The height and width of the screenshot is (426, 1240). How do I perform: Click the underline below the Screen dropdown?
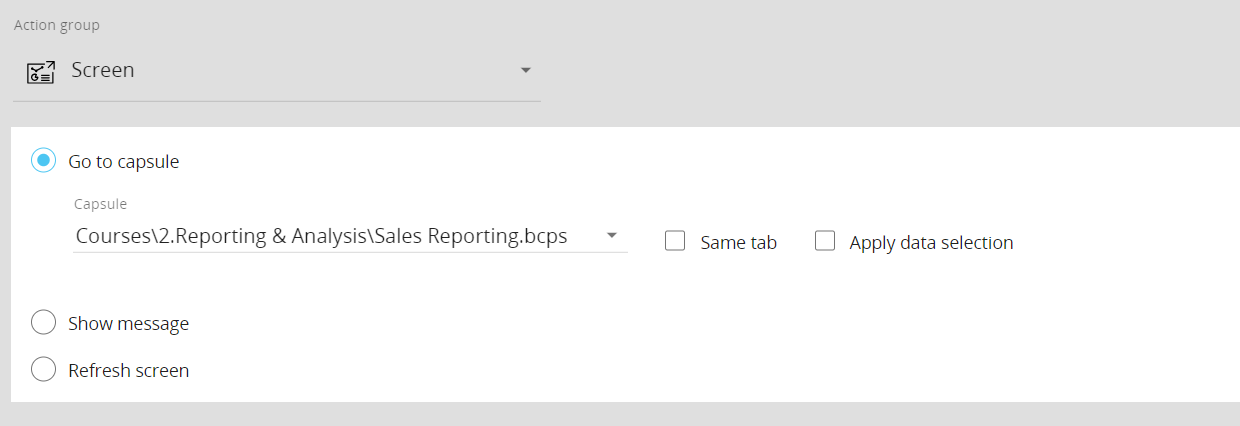coord(277,101)
